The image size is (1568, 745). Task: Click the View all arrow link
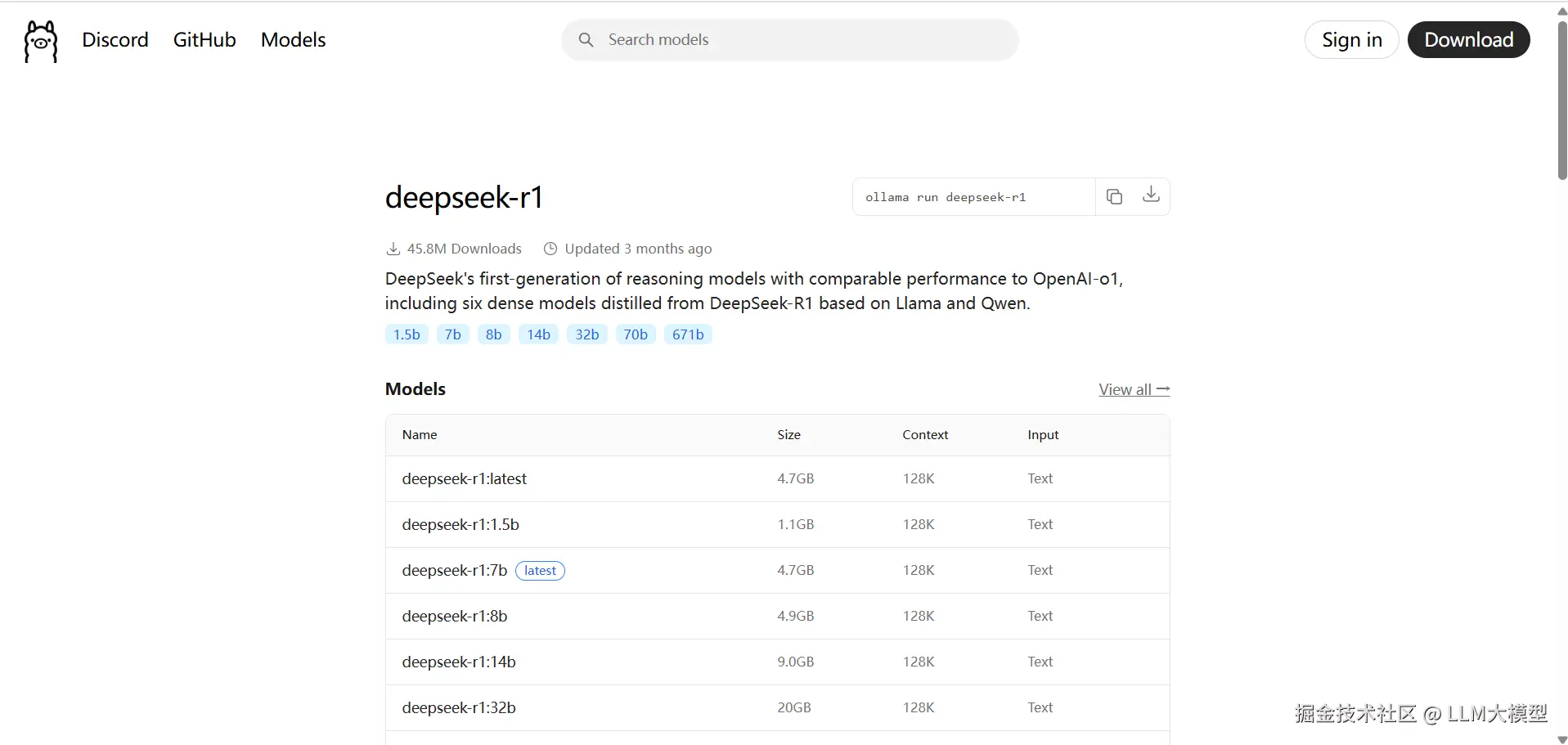point(1134,389)
